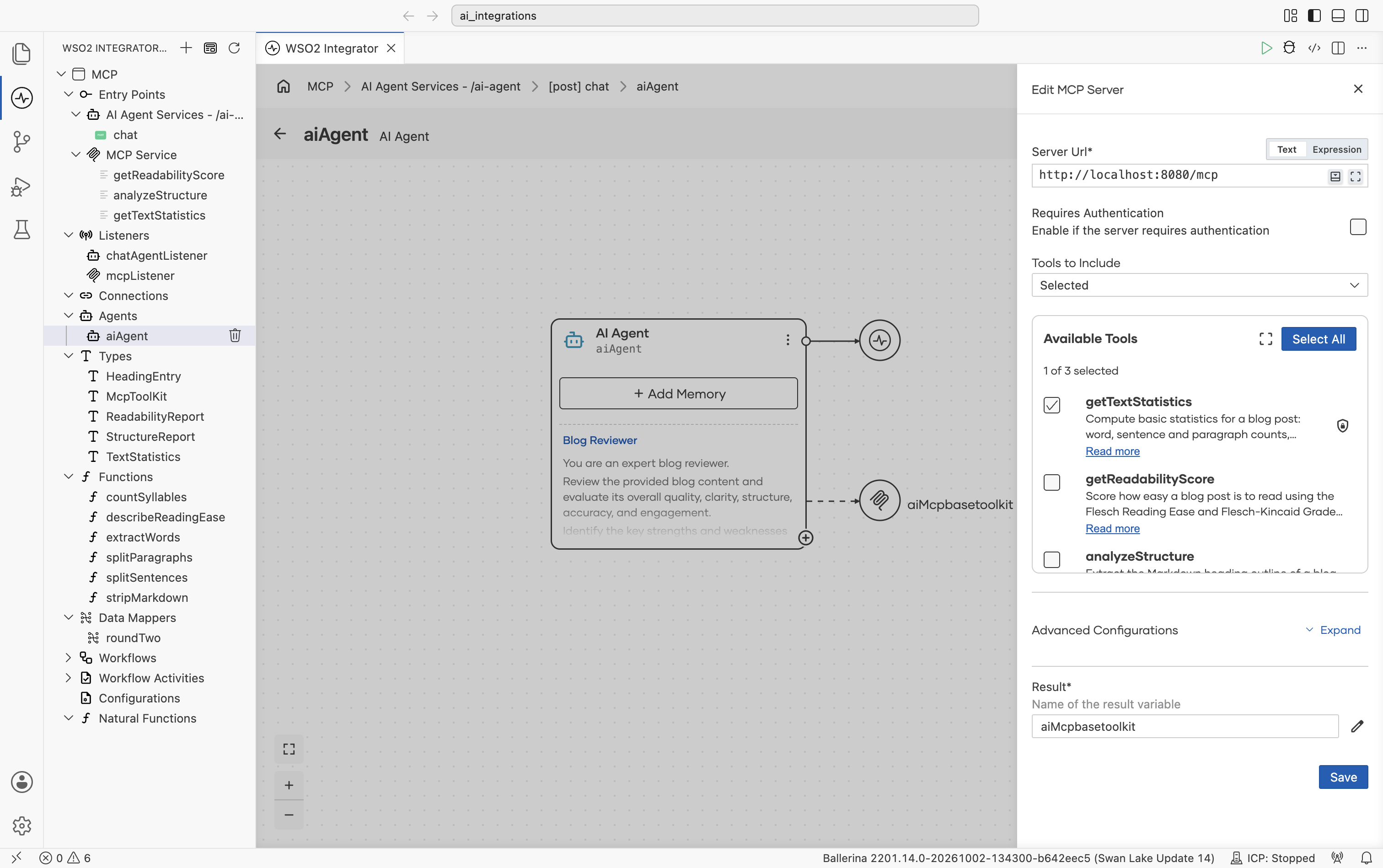Expand Advanced Configurations section
The height and width of the screenshot is (868, 1383).
(1333, 630)
